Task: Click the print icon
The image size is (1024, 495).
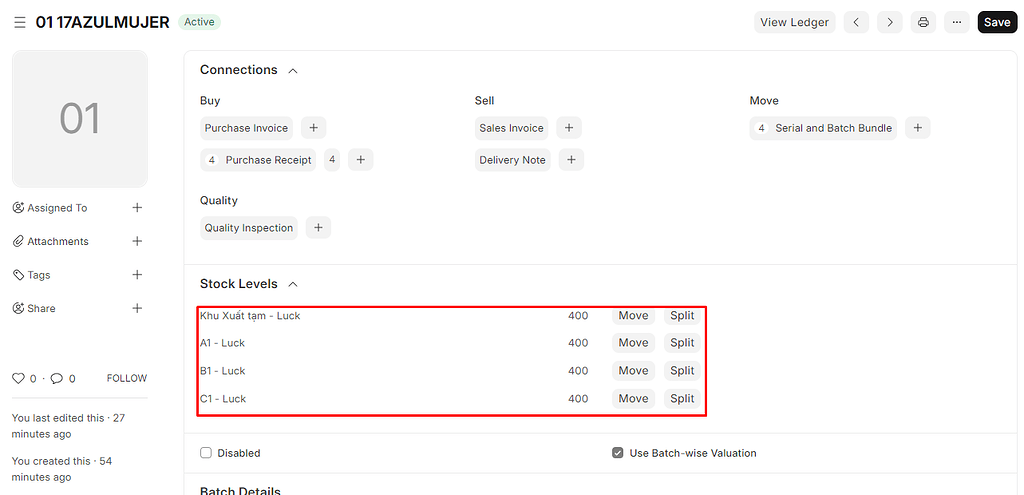Action: coord(923,22)
